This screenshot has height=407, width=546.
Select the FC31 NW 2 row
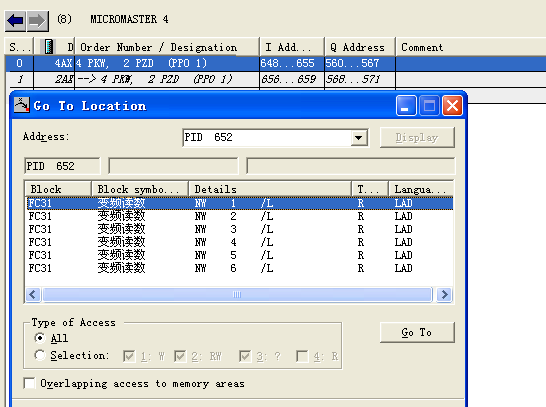point(240,216)
